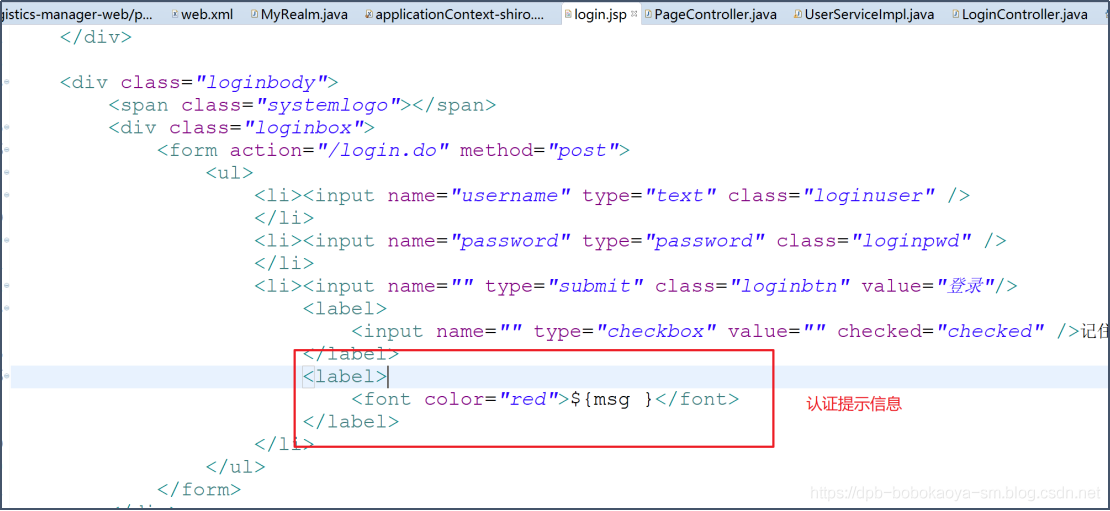Viewport: 1110px width, 511px height.
Task: Click the name="password" attribute value
Action: pos(510,241)
